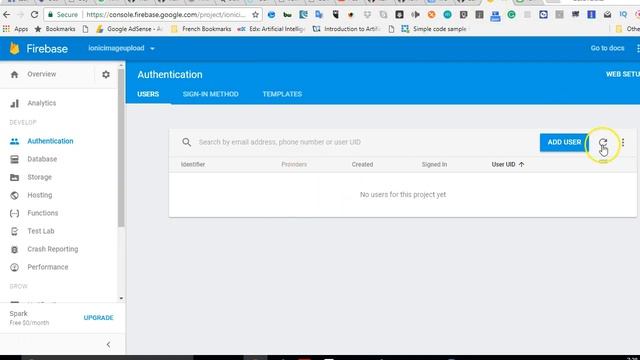Click the Created column header

click(x=362, y=164)
